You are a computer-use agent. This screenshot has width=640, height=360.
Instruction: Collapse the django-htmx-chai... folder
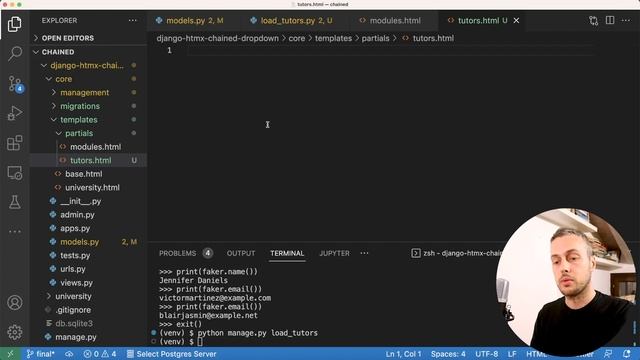(87, 65)
